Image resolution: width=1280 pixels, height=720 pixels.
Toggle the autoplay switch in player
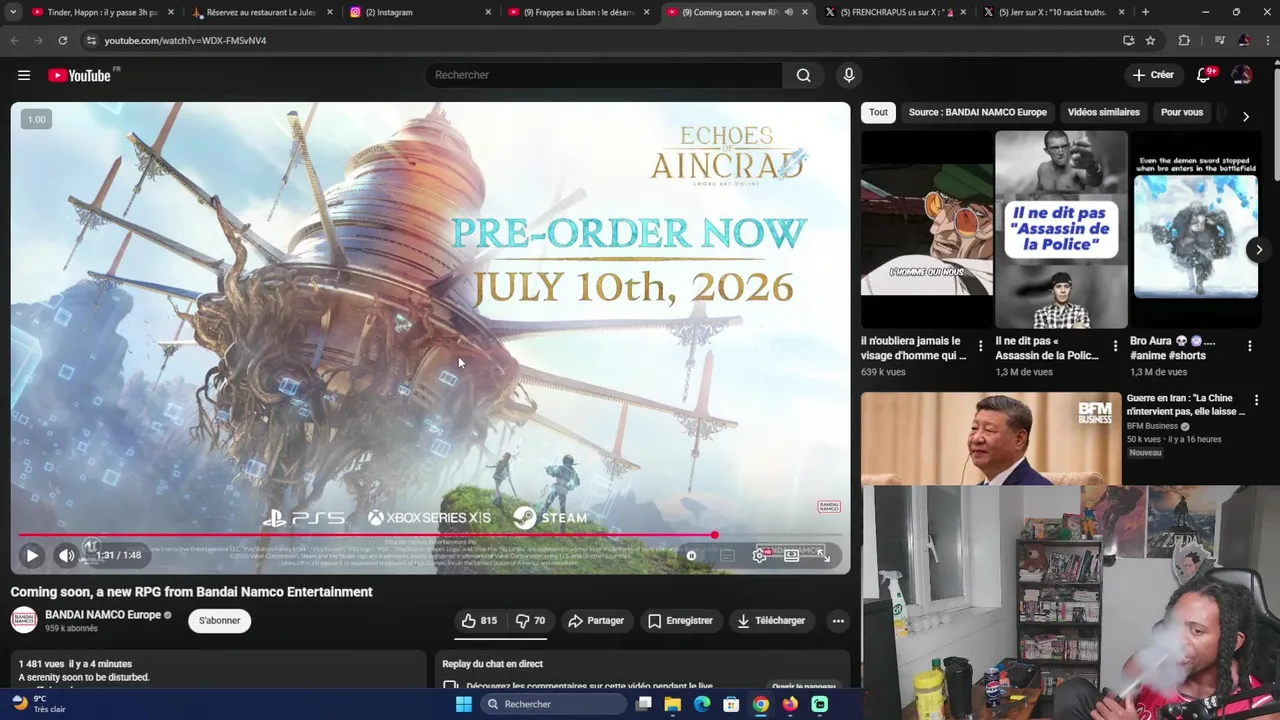tap(691, 556)
